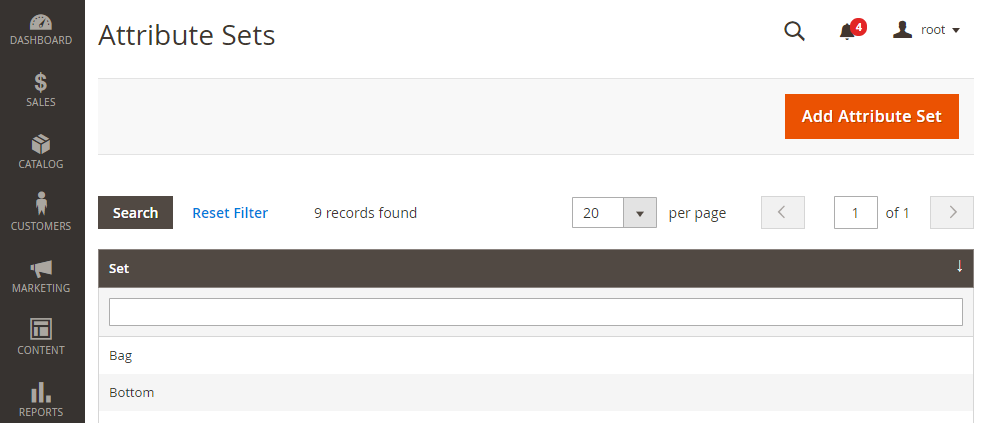Focus the Set column filter input
The height and width of the screenshot is (423, 1000).
click(536, 312)
